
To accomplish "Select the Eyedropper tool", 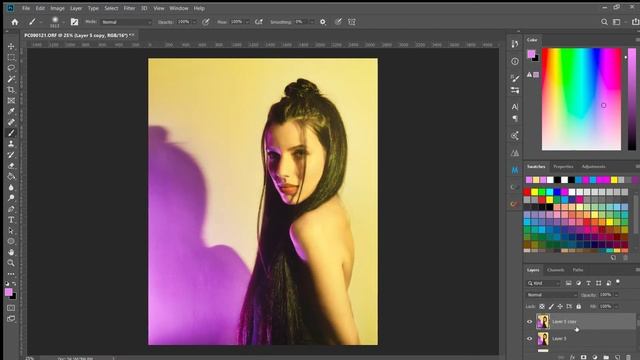I will [11, 111].
